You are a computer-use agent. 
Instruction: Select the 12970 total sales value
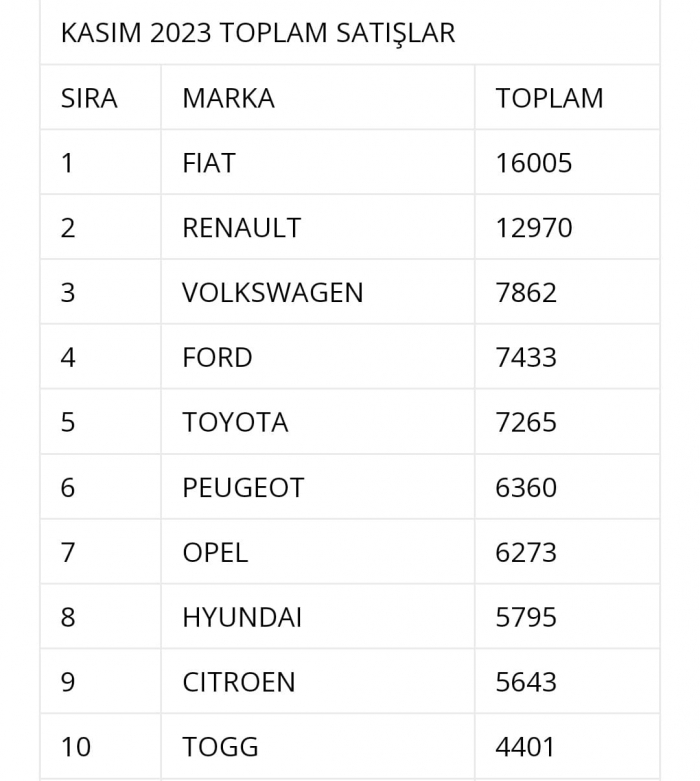pyautogui.click(x=534, y=228)
